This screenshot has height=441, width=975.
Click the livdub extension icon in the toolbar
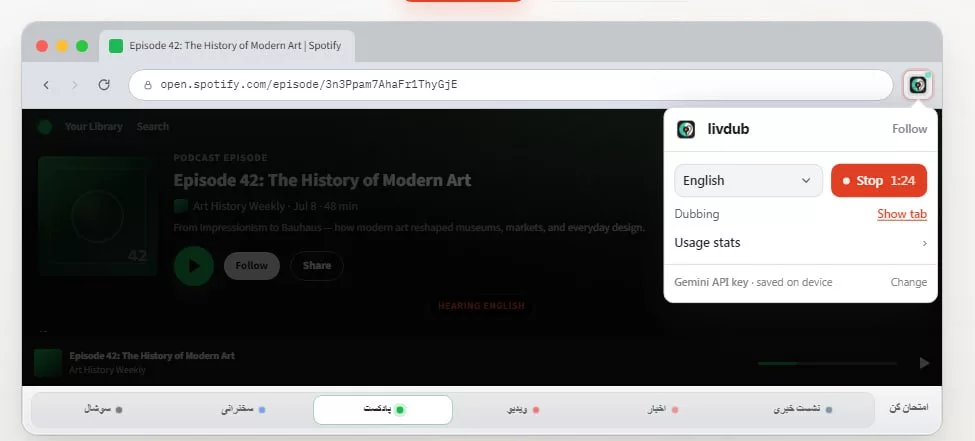918,85
